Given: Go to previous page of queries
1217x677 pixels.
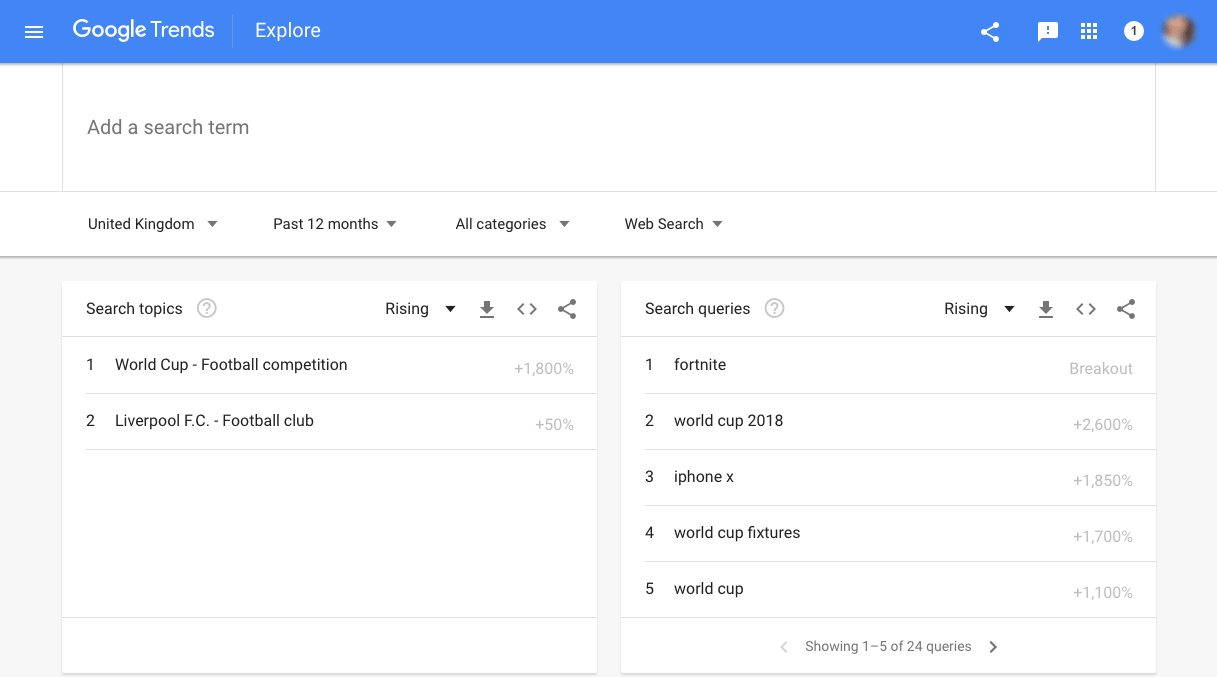Looking at the screenshot, I should point(784,647).
